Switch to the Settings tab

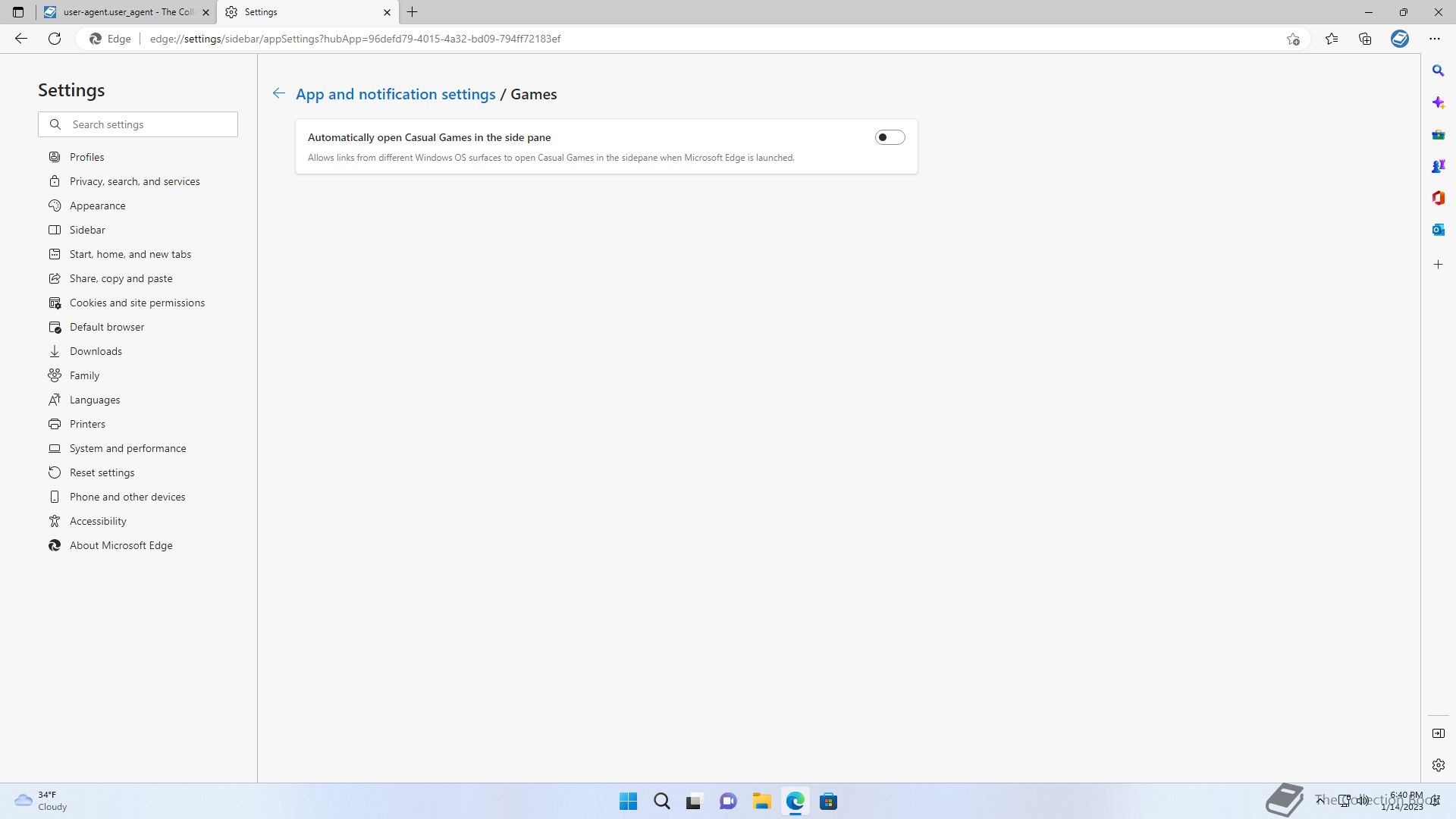click(x=308, y=12)
